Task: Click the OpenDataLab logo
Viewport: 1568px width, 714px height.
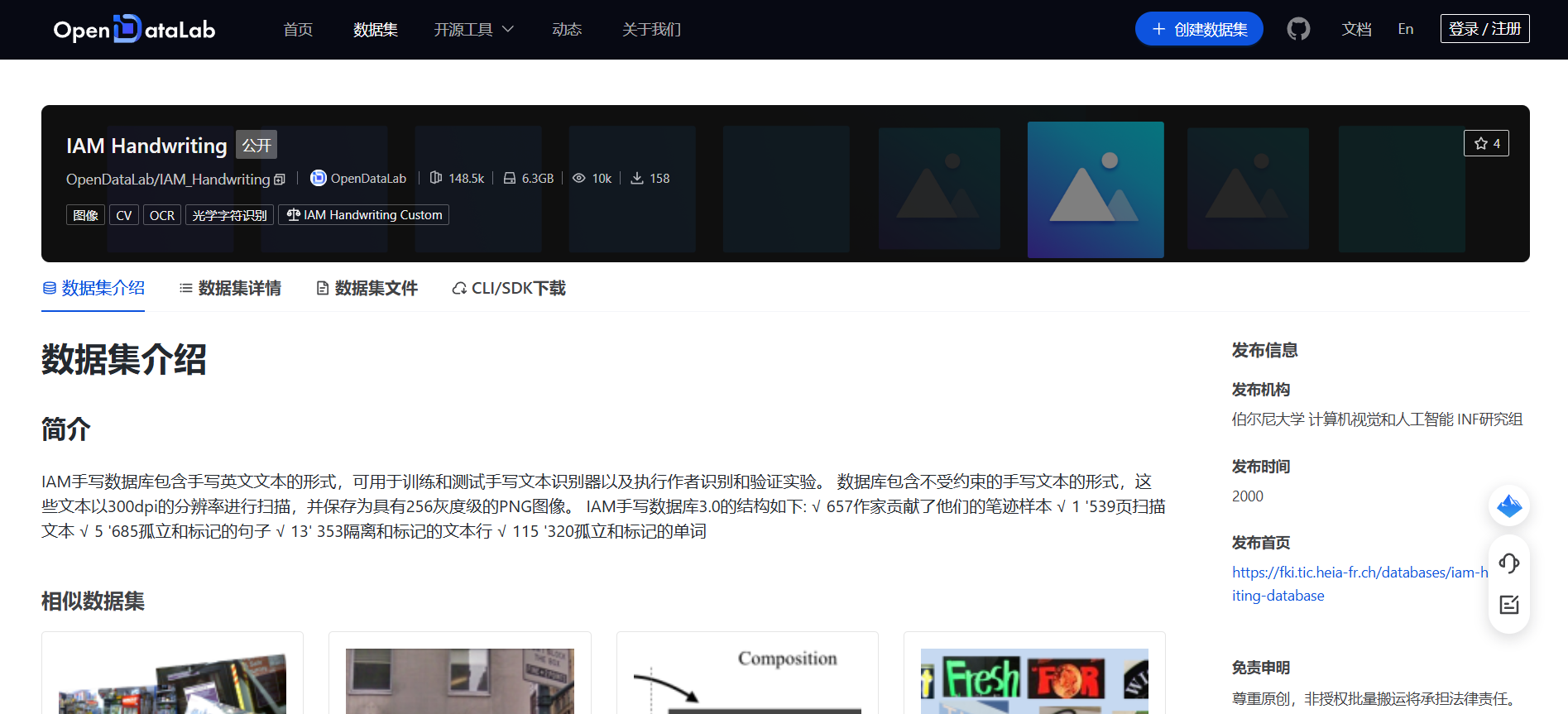Action: [134, 29]
